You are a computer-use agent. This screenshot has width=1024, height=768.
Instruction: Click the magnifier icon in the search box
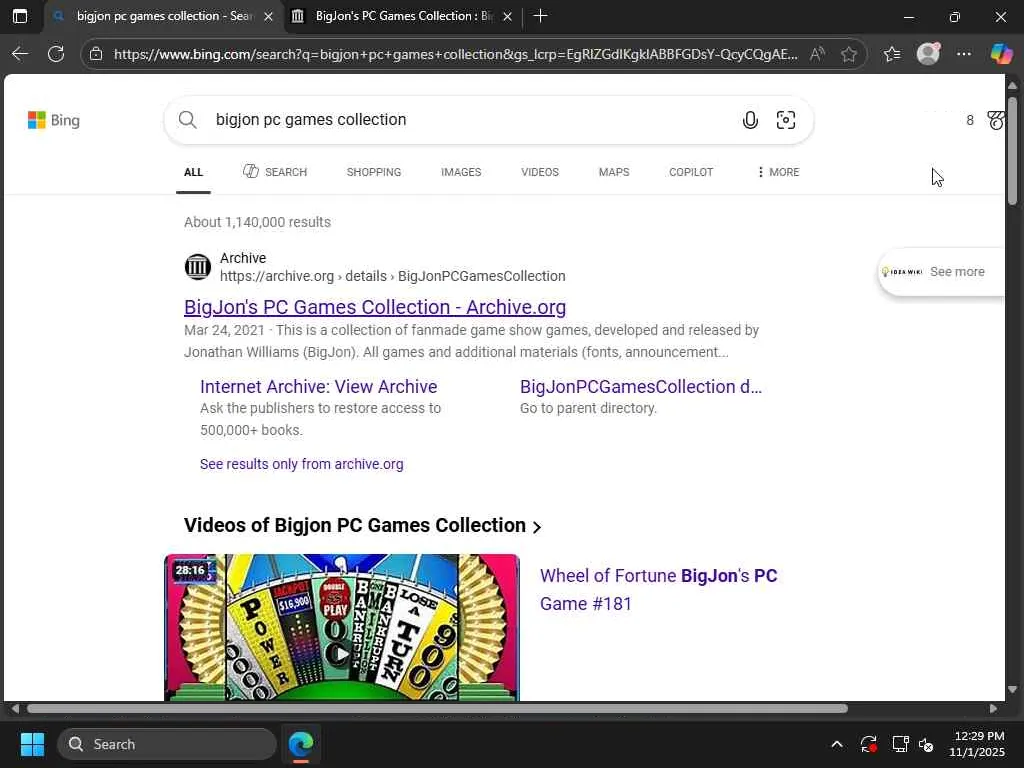pyautogui.click(x=187, y=120)
